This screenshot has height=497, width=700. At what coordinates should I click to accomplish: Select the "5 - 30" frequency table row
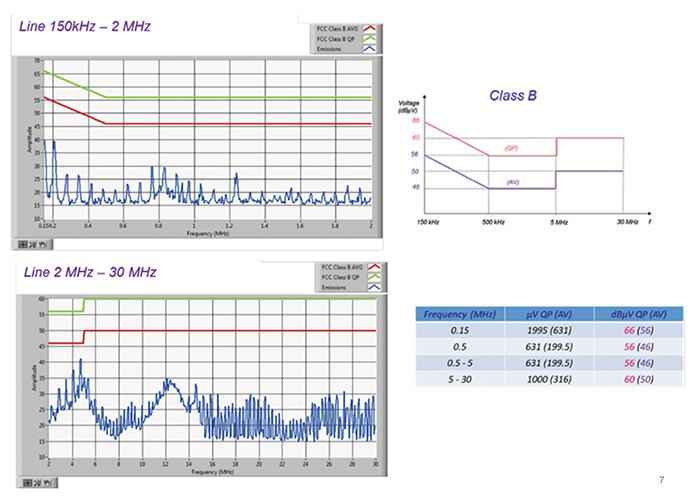(x=460, y=379)
